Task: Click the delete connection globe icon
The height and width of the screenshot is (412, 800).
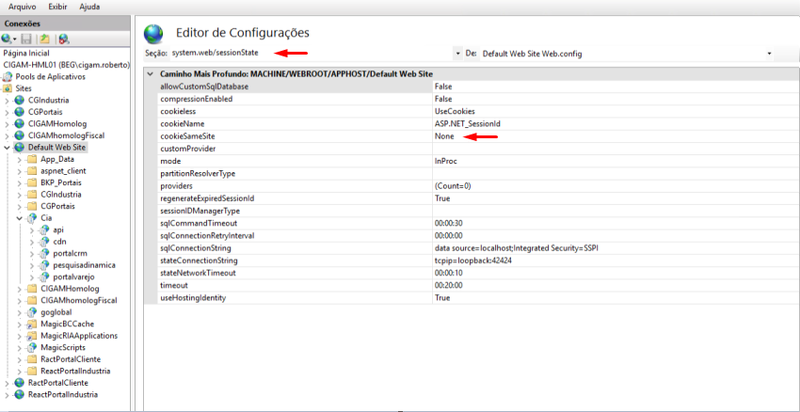Action: click(64, 39)
